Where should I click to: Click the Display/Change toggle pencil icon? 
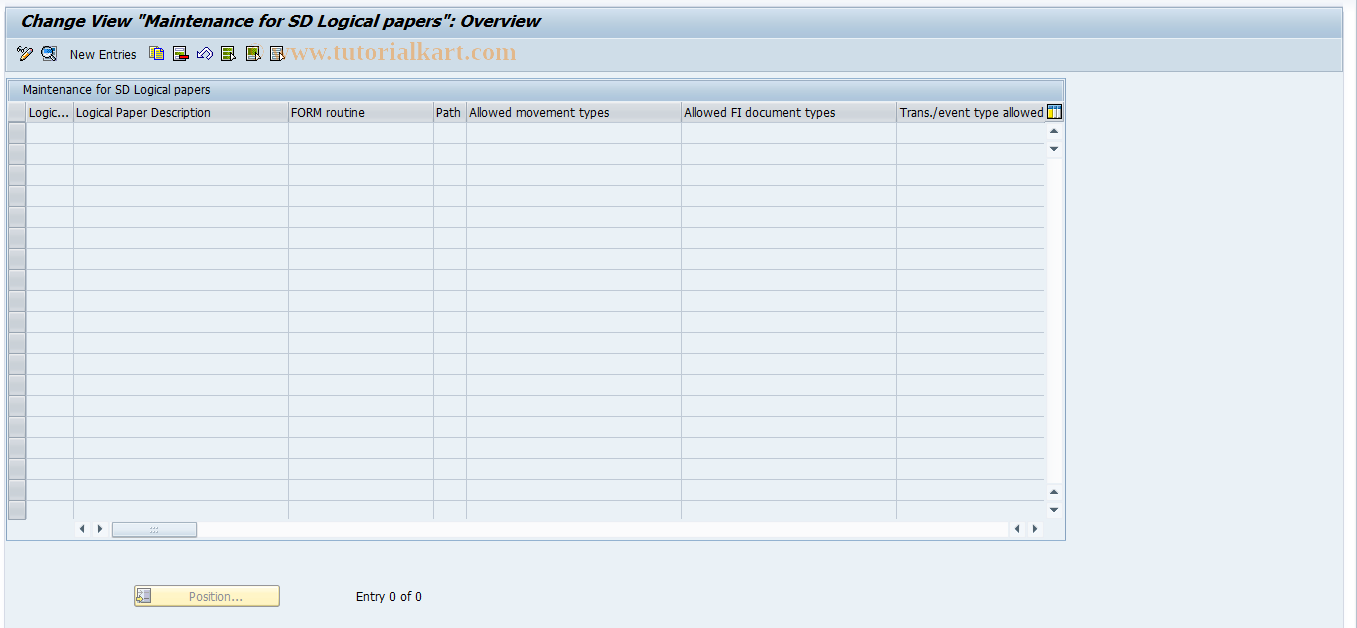pyautogui.click(x=25, y=54)
